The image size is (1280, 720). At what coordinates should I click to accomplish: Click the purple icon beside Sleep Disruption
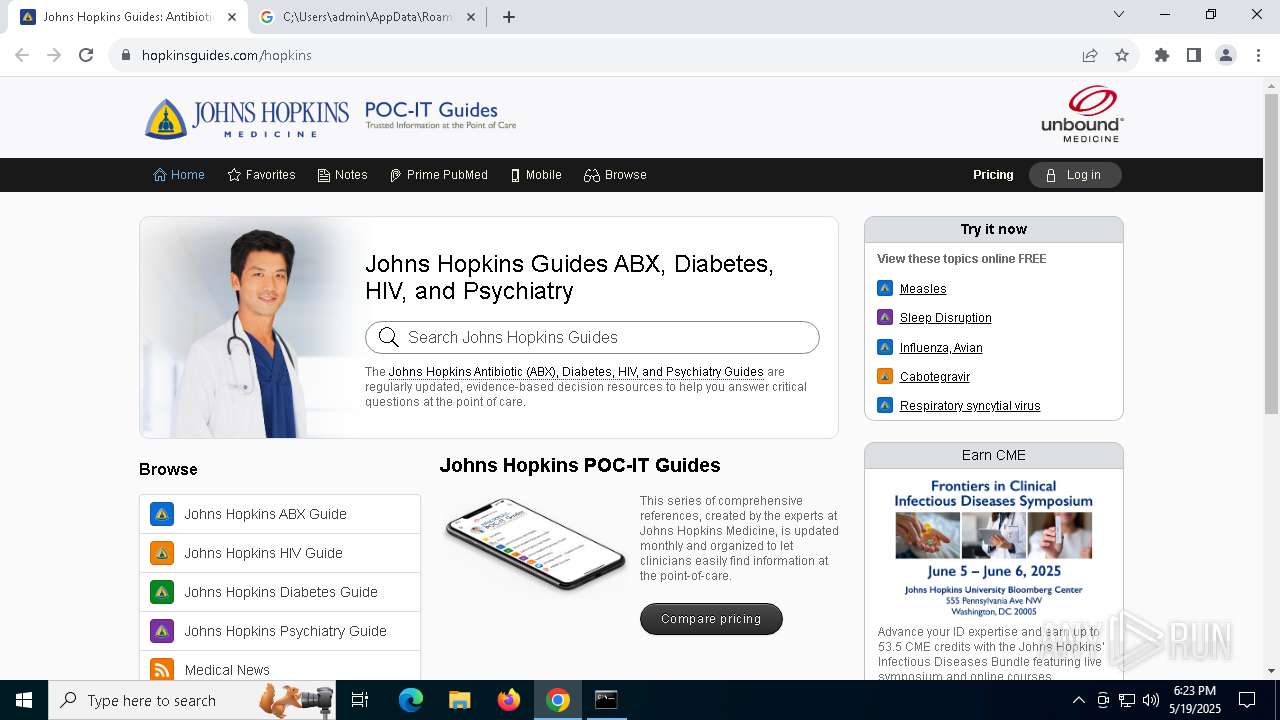pyautogui.click(x=885, y=317)
